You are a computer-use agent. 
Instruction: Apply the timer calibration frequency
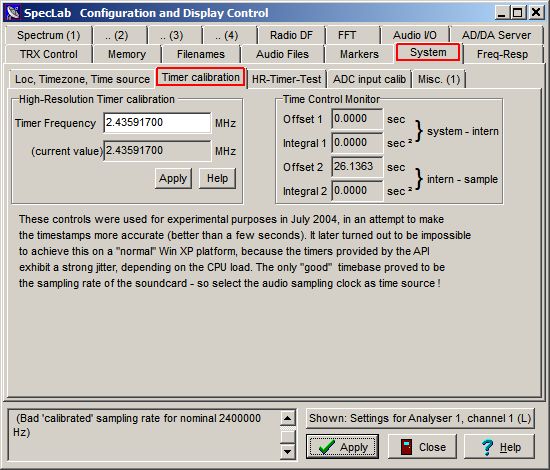(173, 178)
